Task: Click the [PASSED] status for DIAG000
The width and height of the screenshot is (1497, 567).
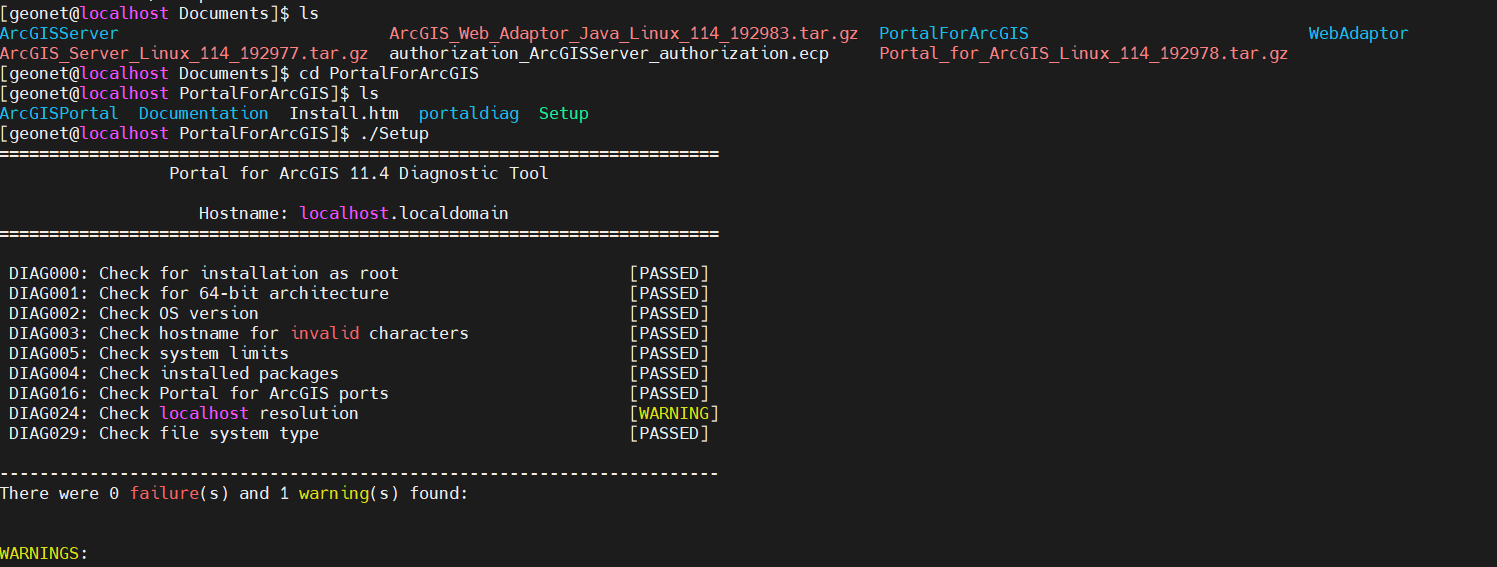Action: tap(669, 274)
